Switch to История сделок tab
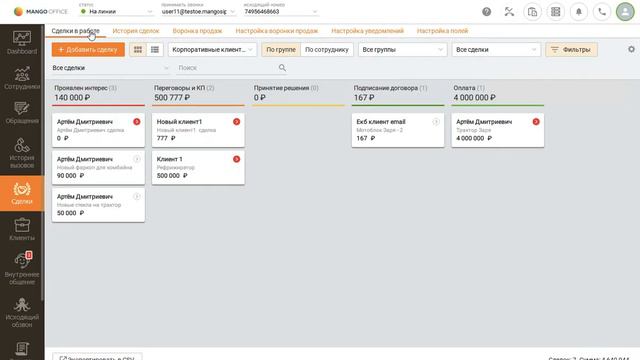 coord(136,31)
